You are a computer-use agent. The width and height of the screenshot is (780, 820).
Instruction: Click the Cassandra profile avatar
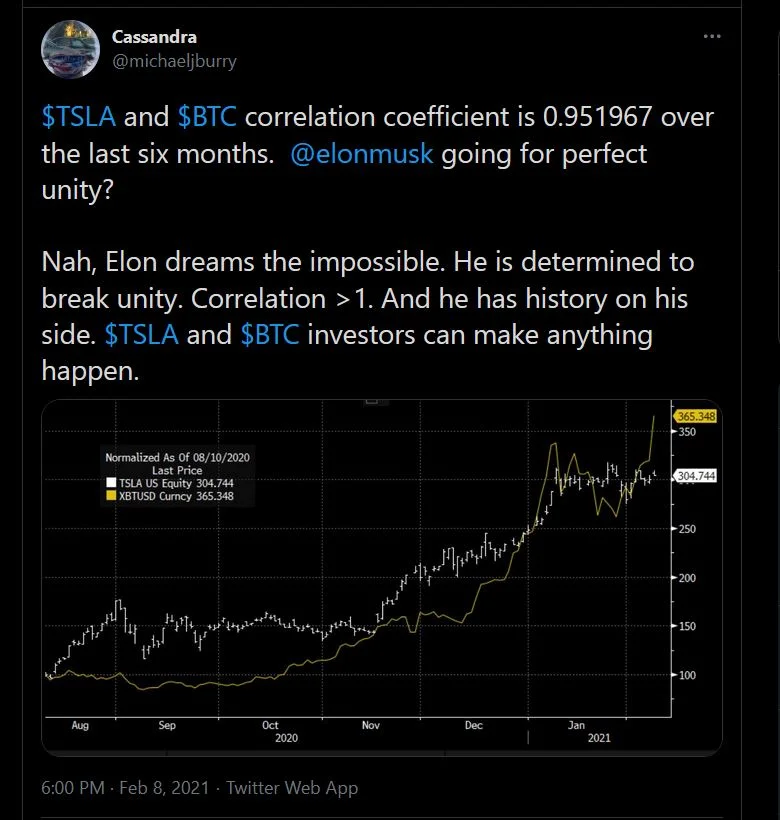[x=71, y=49]
